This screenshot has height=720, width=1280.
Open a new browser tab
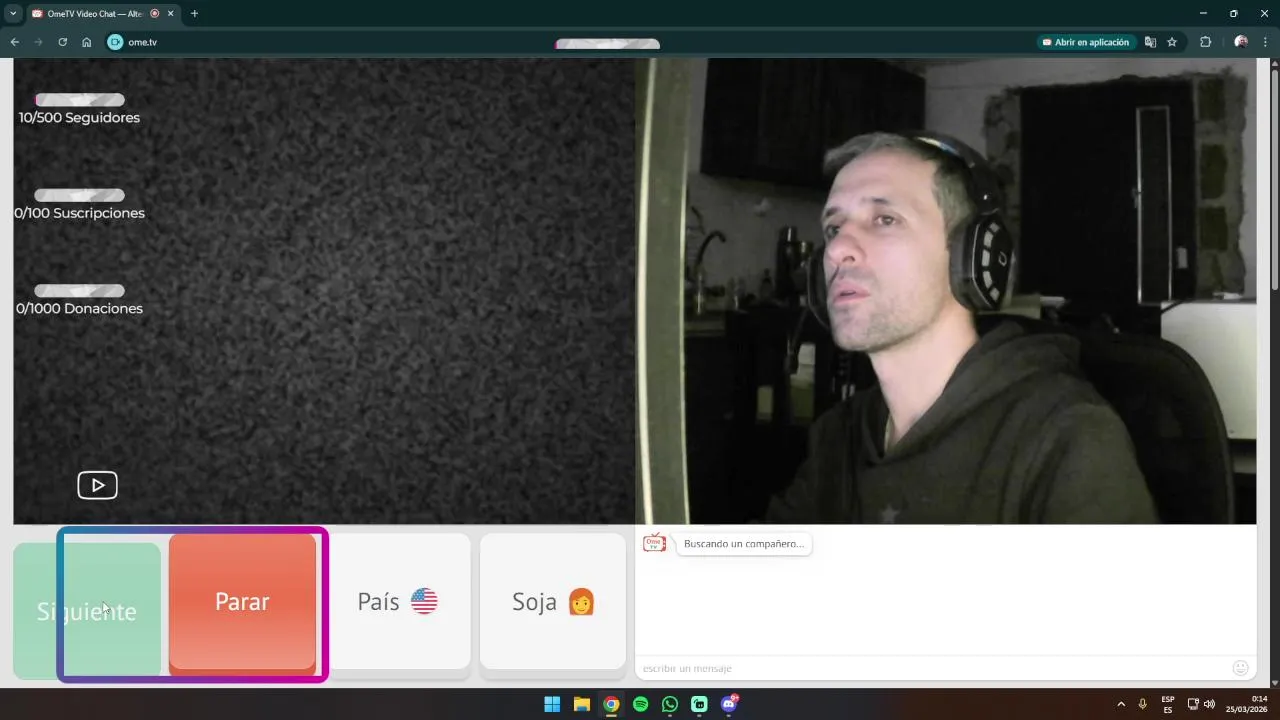194,13
